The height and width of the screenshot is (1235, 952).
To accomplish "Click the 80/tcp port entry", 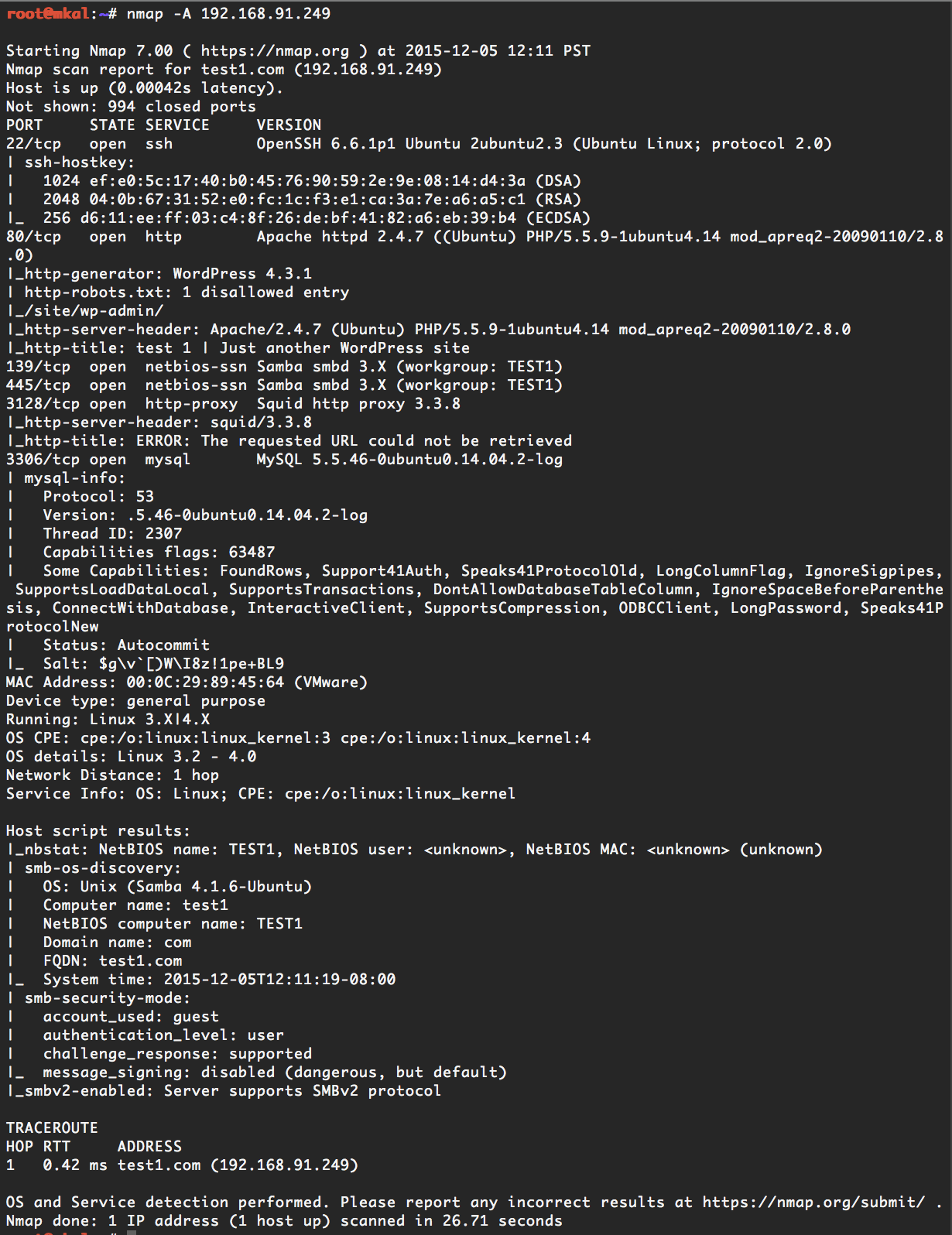I will [33, 237].
